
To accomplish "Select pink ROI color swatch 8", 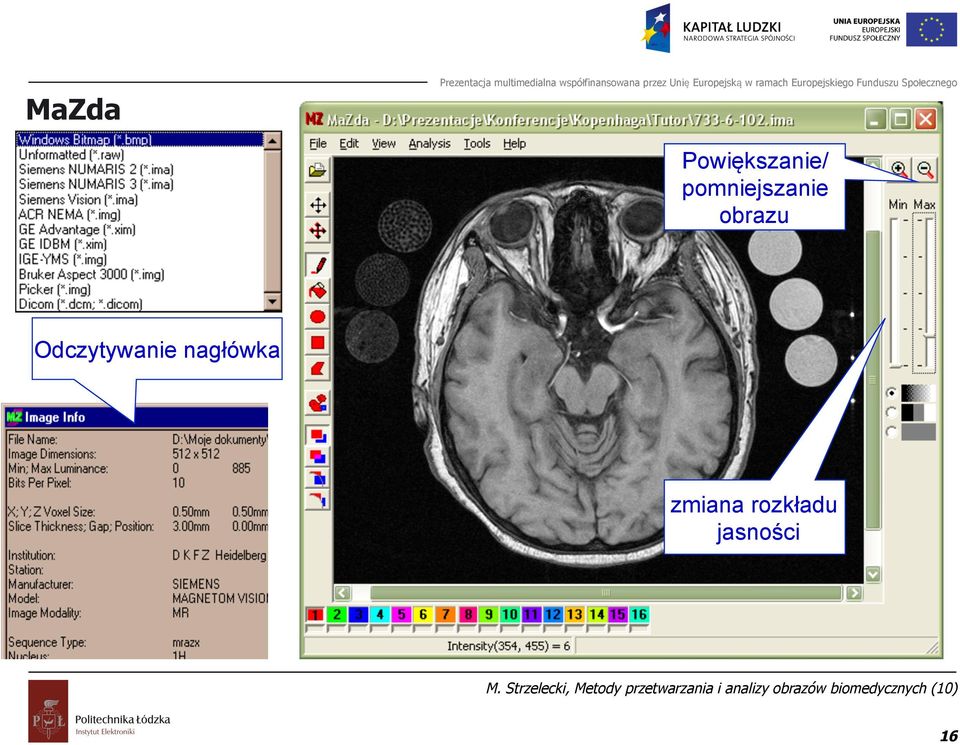I will (467, 614).
